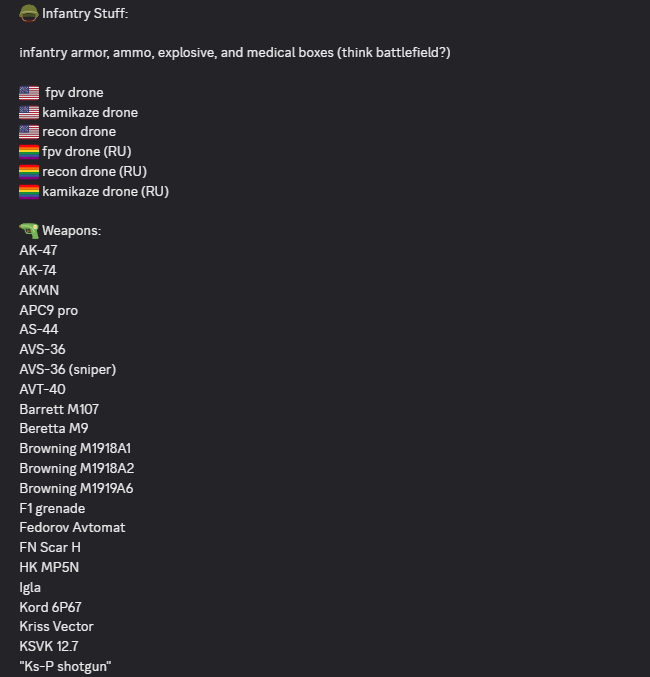650x677 pixels.
Task: Click the APC9 pro entry
Action: 48,310
